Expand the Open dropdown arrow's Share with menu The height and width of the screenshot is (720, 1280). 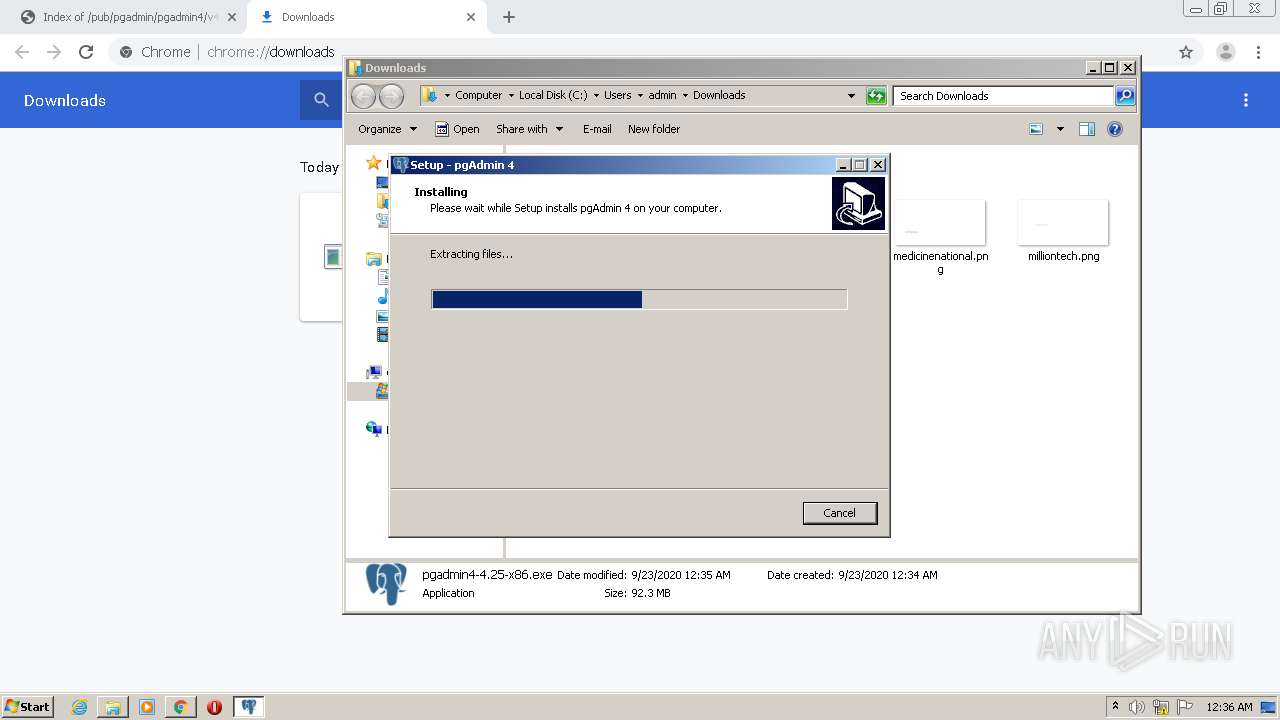[x=530, y=129]
